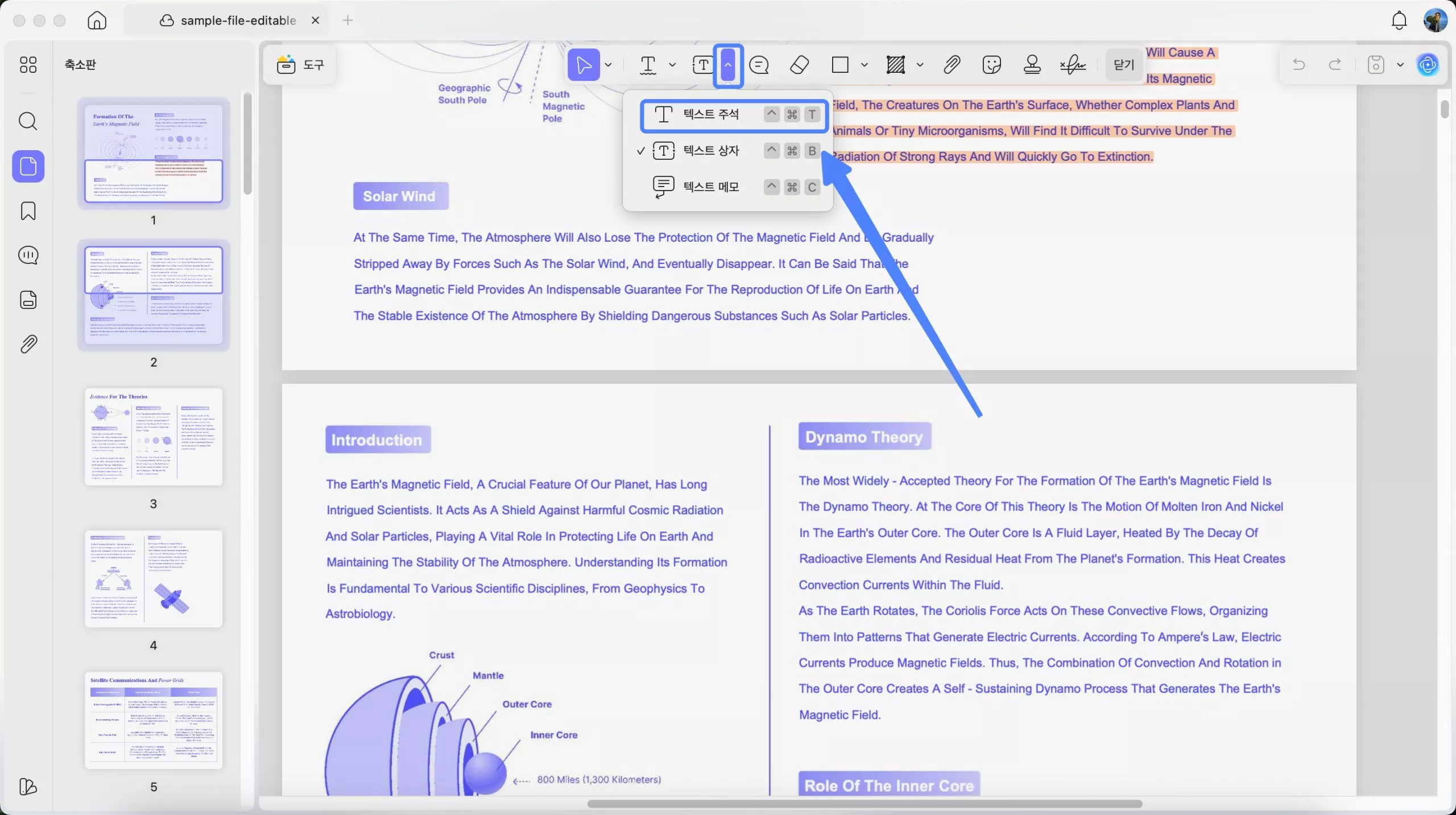The image size is (1456, 815).
Task: Open user profile avatar
Action: [1435, 20]
